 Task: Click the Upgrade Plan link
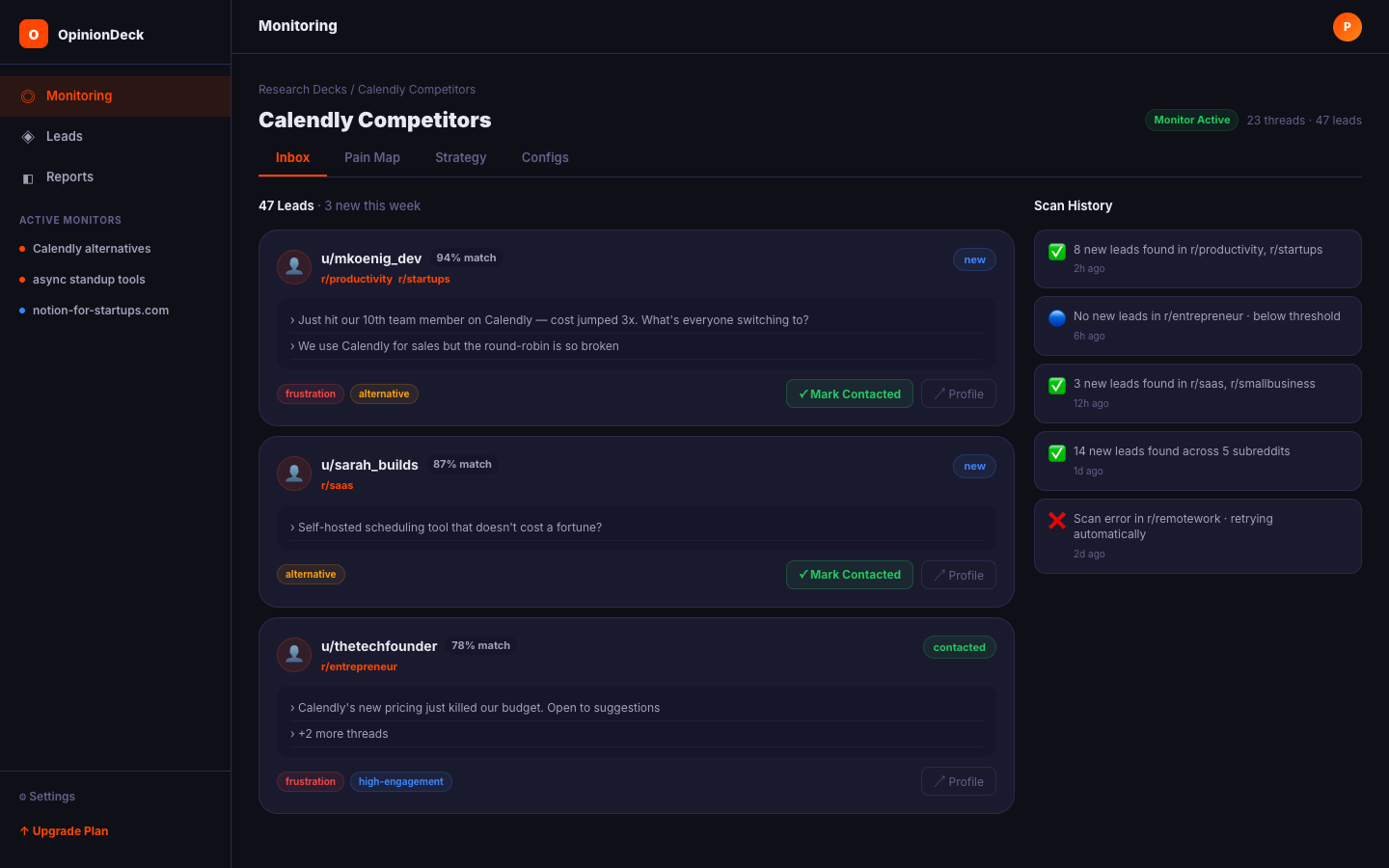click(x=64, y=831)
